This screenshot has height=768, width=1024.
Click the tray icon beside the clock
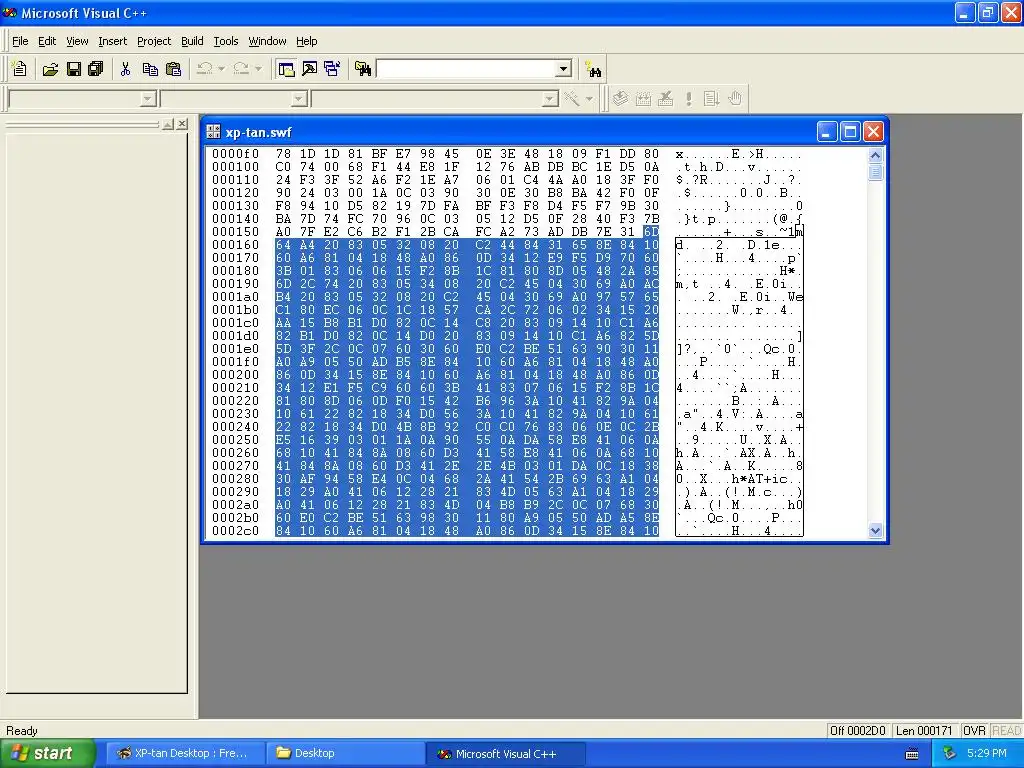coord(949,754)
